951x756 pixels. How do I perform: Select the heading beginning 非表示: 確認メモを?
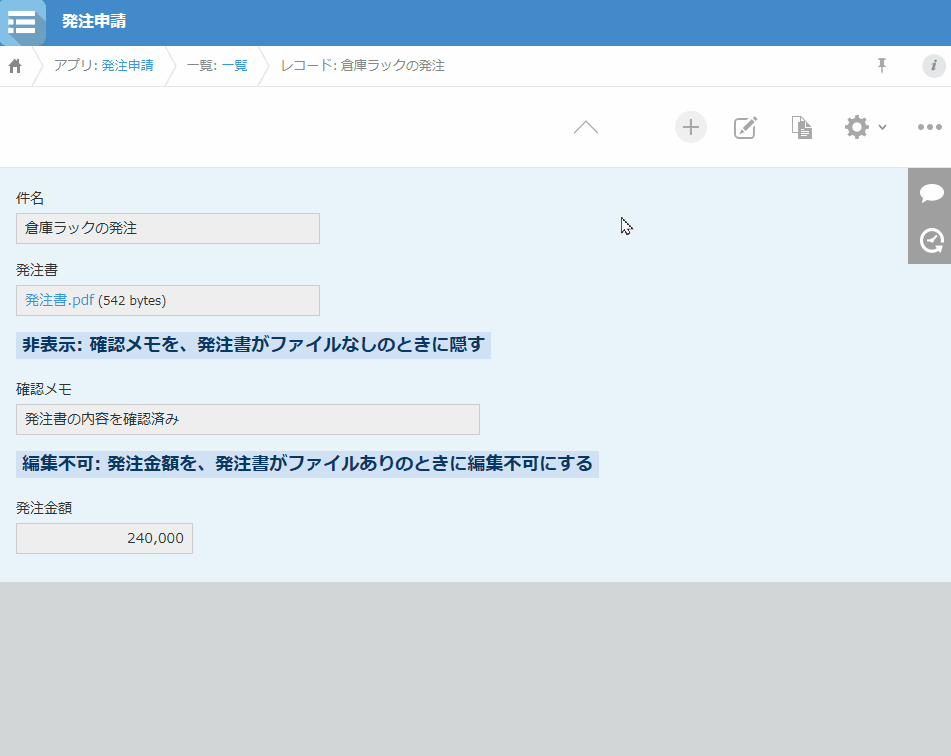coord(253,345)
